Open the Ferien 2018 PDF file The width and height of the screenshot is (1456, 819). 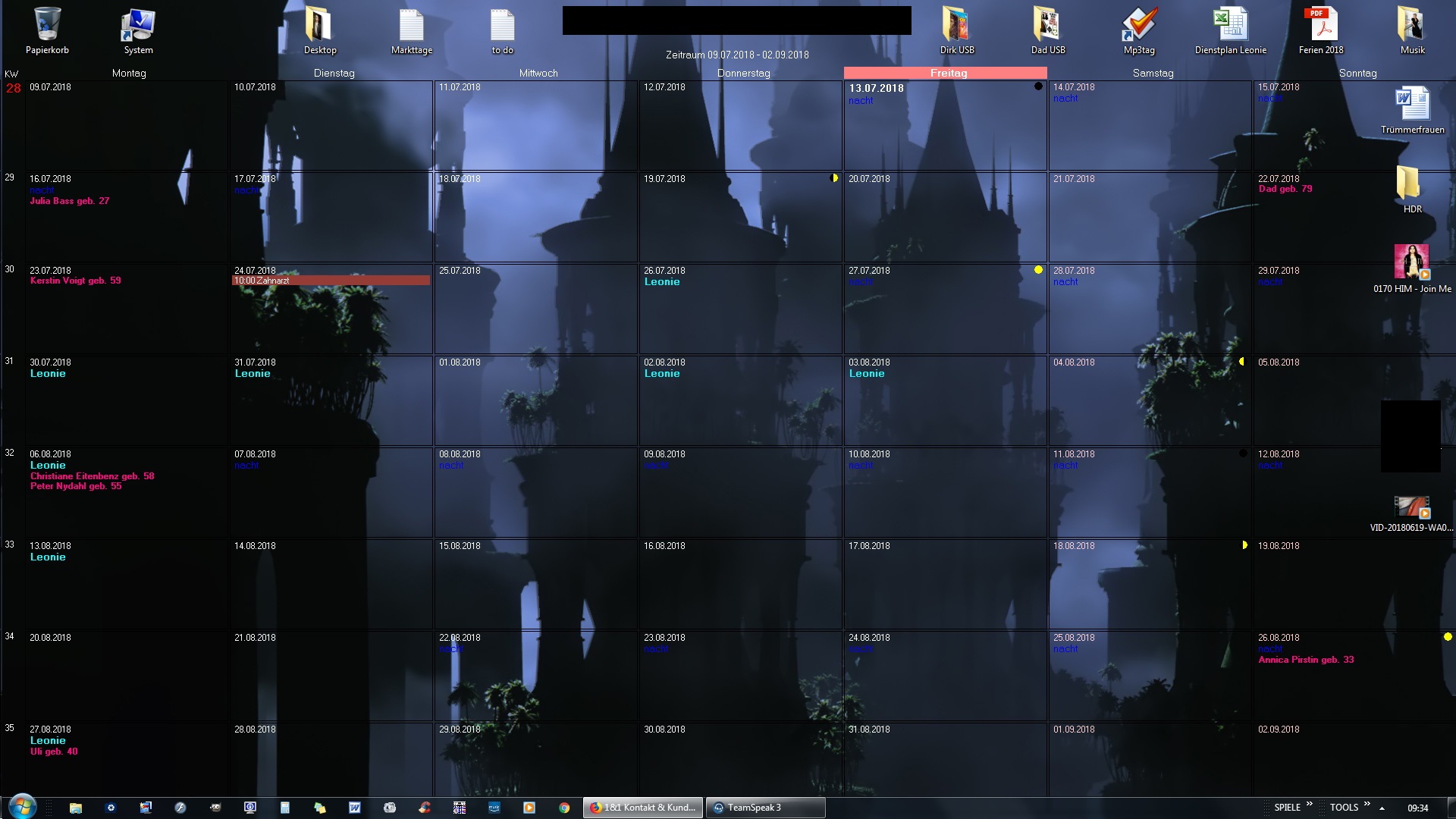click(x=1321, y=27)
